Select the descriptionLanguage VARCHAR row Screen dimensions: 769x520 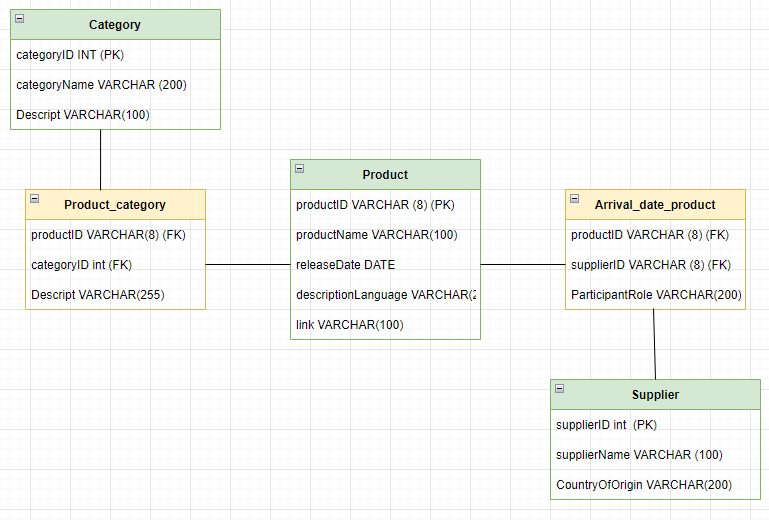point(385,295)
